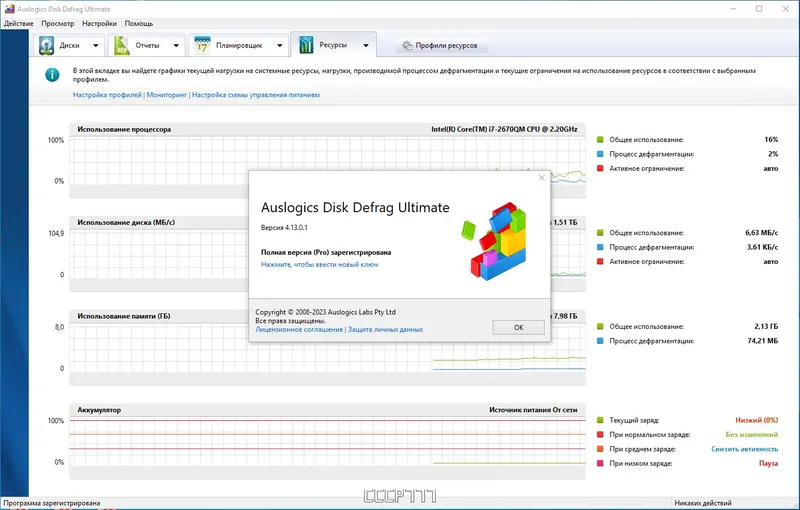
Task: Expand the Отчеты dropdown arrow
Action: (176, 45)
